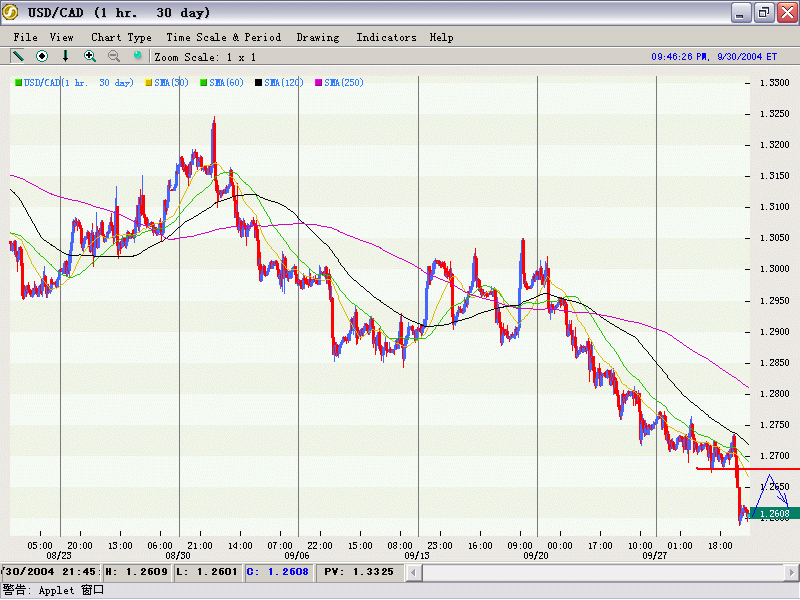Open the Drawing menu
This screenshot has width=800, height=600.
(x=318, y=37)
